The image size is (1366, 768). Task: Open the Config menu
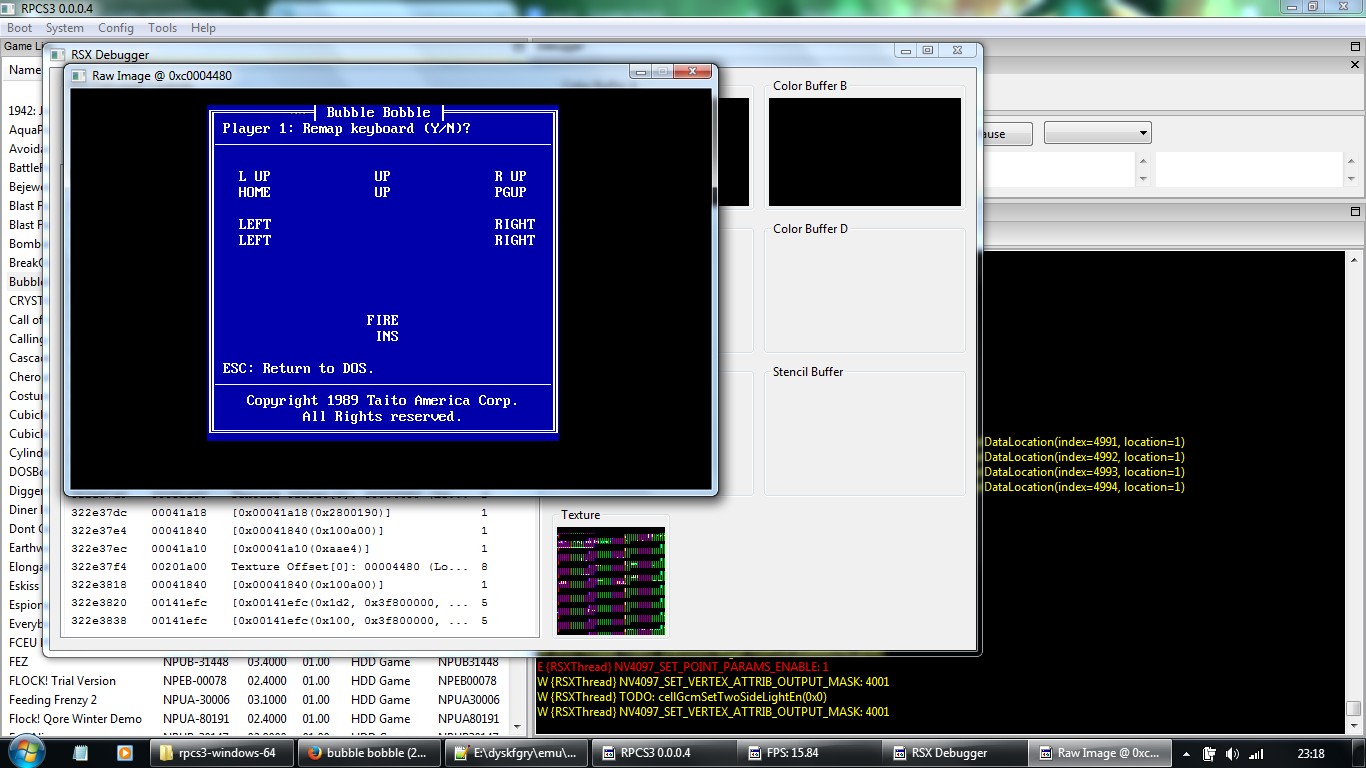coord(115,28)
